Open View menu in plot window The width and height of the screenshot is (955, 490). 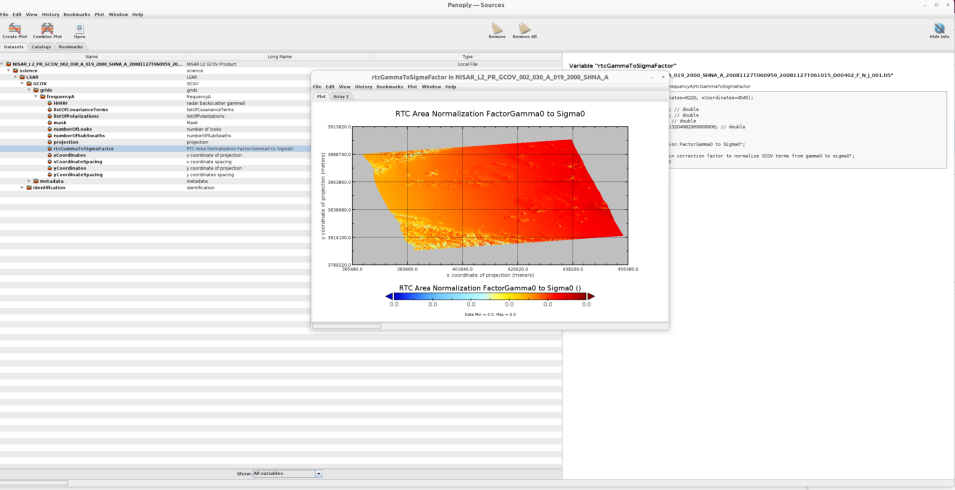click(x=345, y=87)
